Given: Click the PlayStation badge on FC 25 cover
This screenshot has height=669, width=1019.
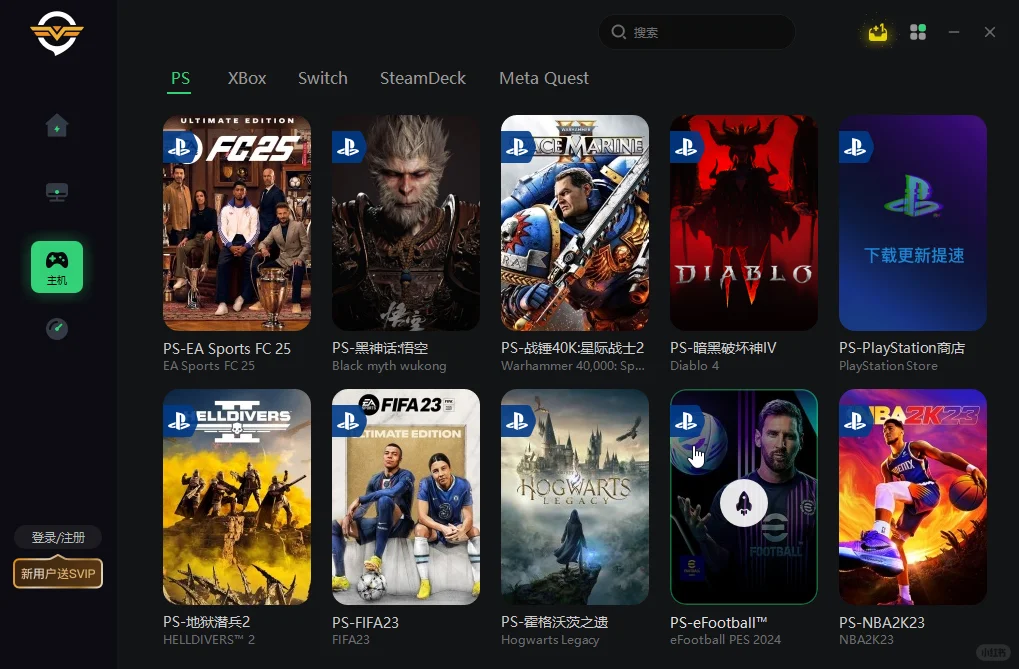Looking at the screenshot, I should [179, 148].
